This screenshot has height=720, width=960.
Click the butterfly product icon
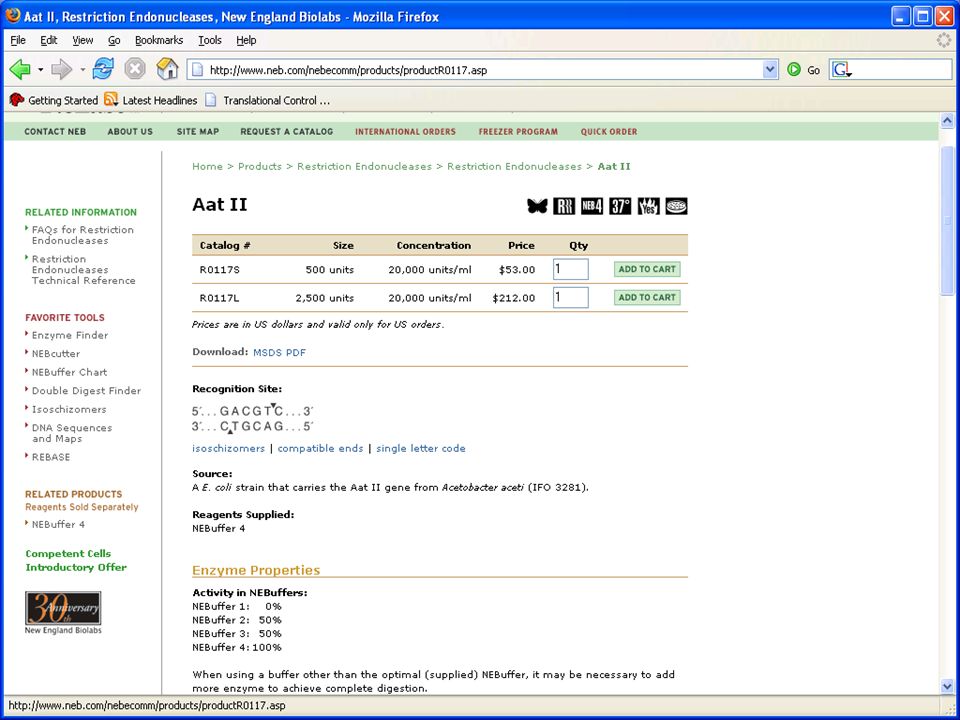(x=537, y=206)
